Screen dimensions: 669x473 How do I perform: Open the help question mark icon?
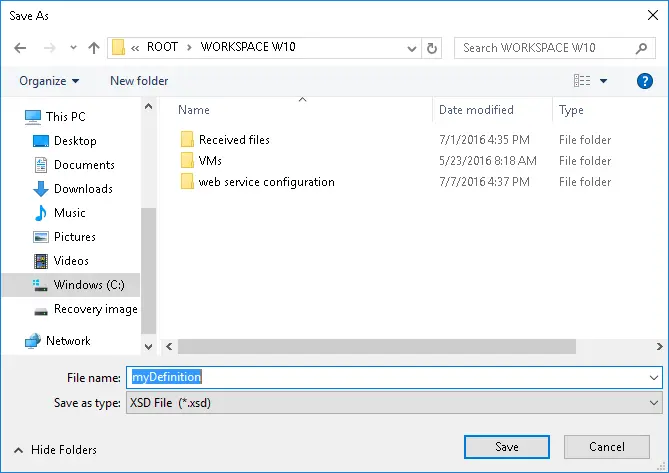(x=644, y=81)
